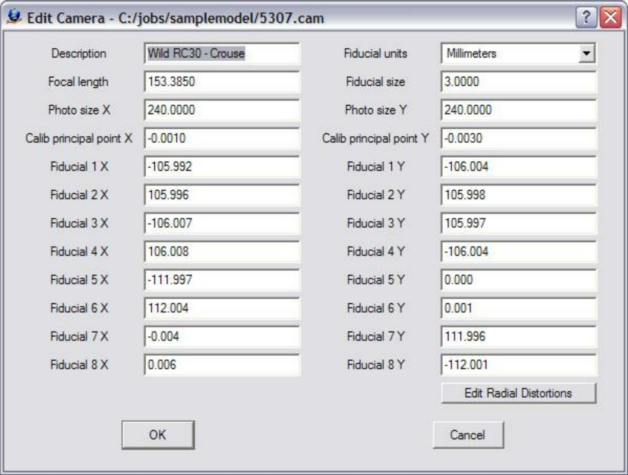The width and height of the screenshot is (628, 475).
Task: Click the Edit Radial Distortions button
Action: (518, 393)
